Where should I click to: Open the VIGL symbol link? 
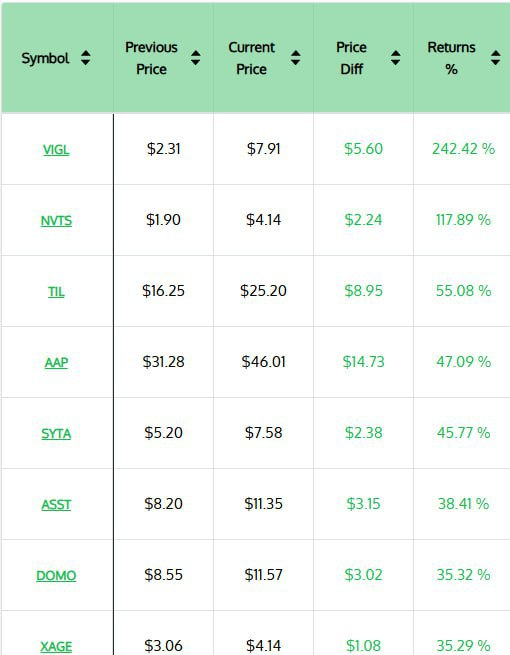[x=56, y=150]
